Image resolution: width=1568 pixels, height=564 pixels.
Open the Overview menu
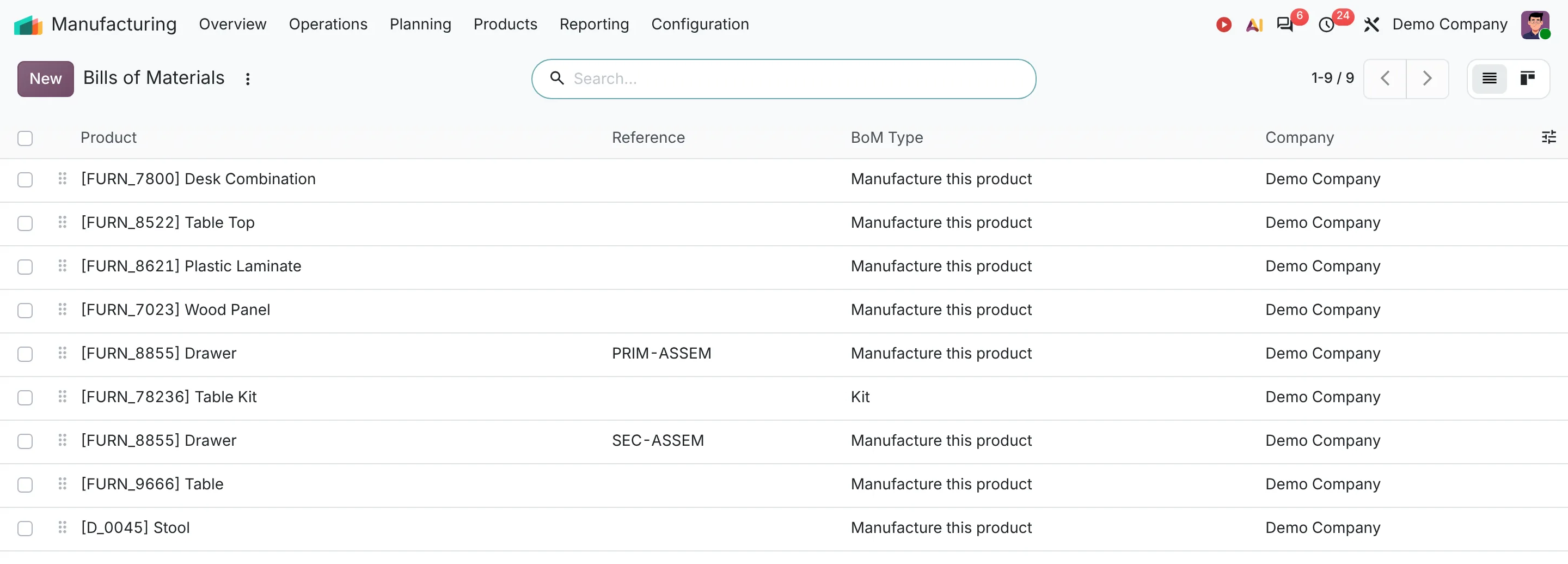point(232,25)
